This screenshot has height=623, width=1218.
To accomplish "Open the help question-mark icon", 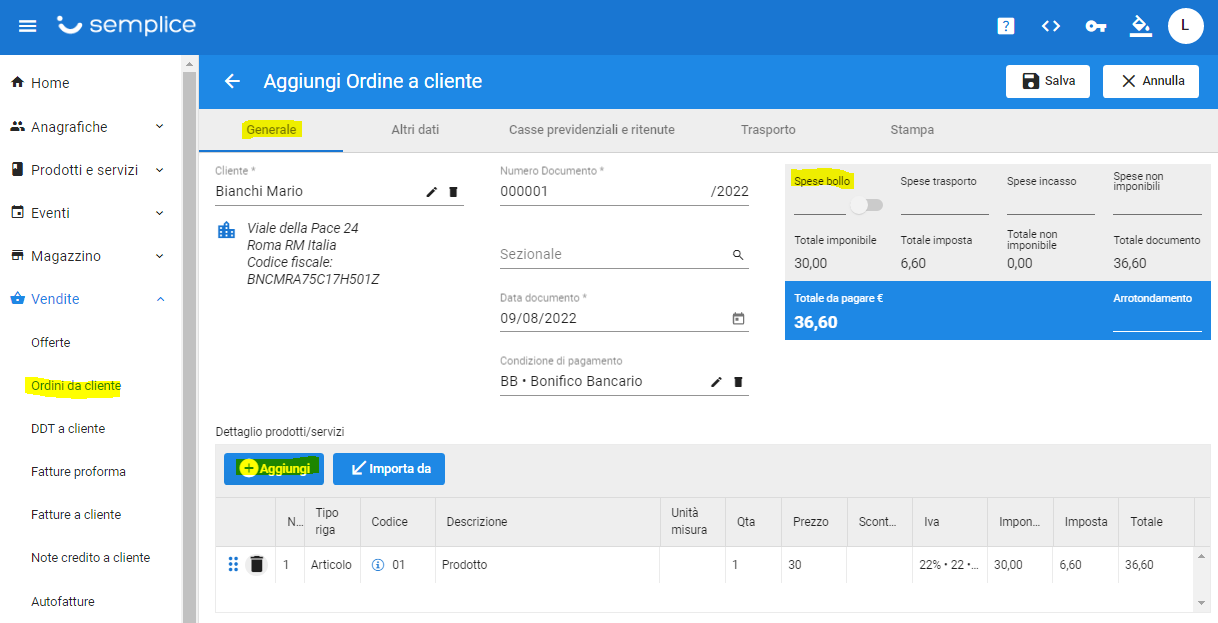I will (1006, 26).
